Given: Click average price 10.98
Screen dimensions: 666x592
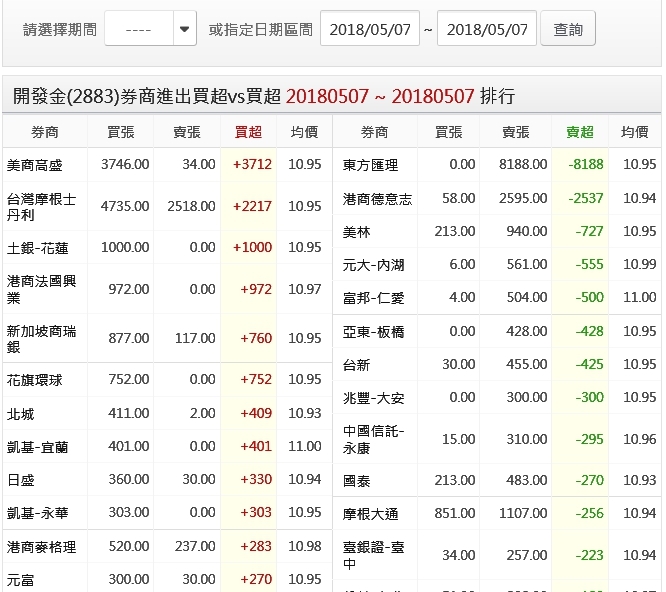Looking at the screenshot, I should click(305, 546).
